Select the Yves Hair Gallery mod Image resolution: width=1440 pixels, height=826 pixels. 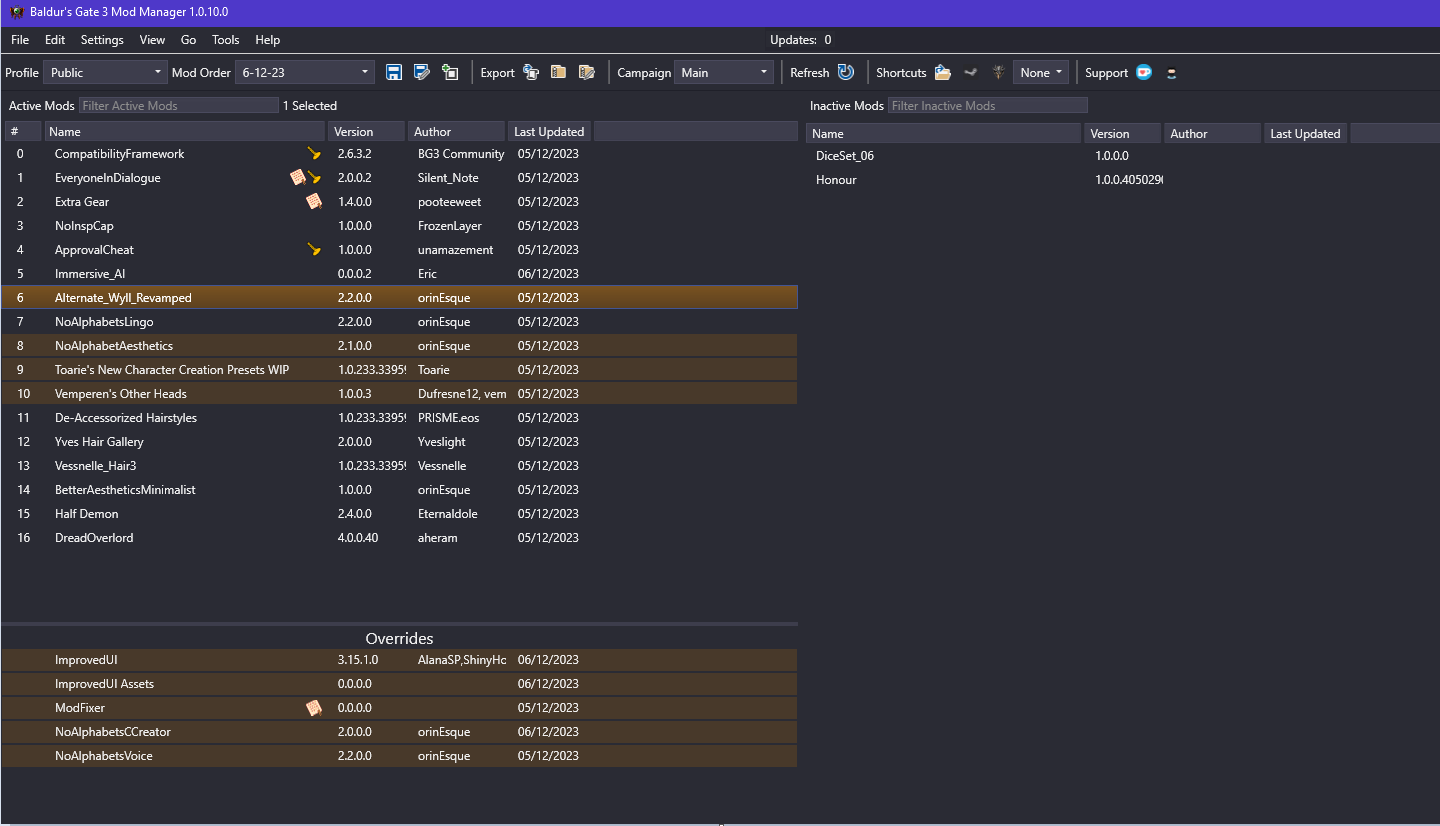(400, 442)
